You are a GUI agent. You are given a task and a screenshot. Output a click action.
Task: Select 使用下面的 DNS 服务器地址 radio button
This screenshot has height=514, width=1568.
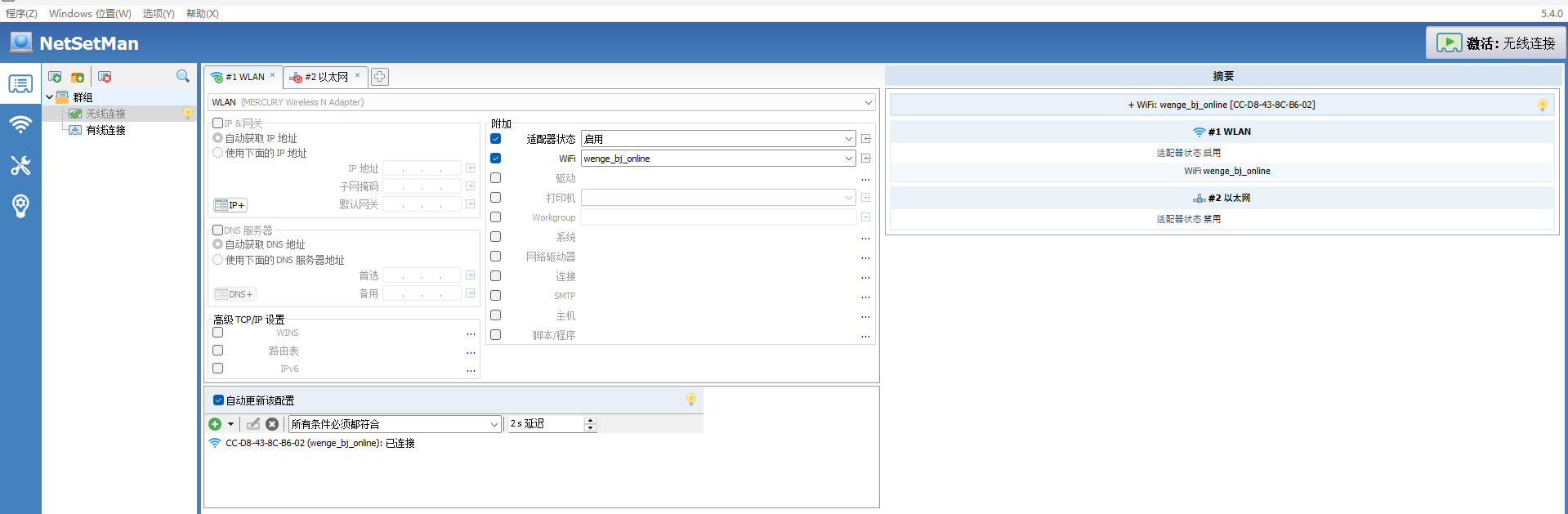click(x=218, y=260)
